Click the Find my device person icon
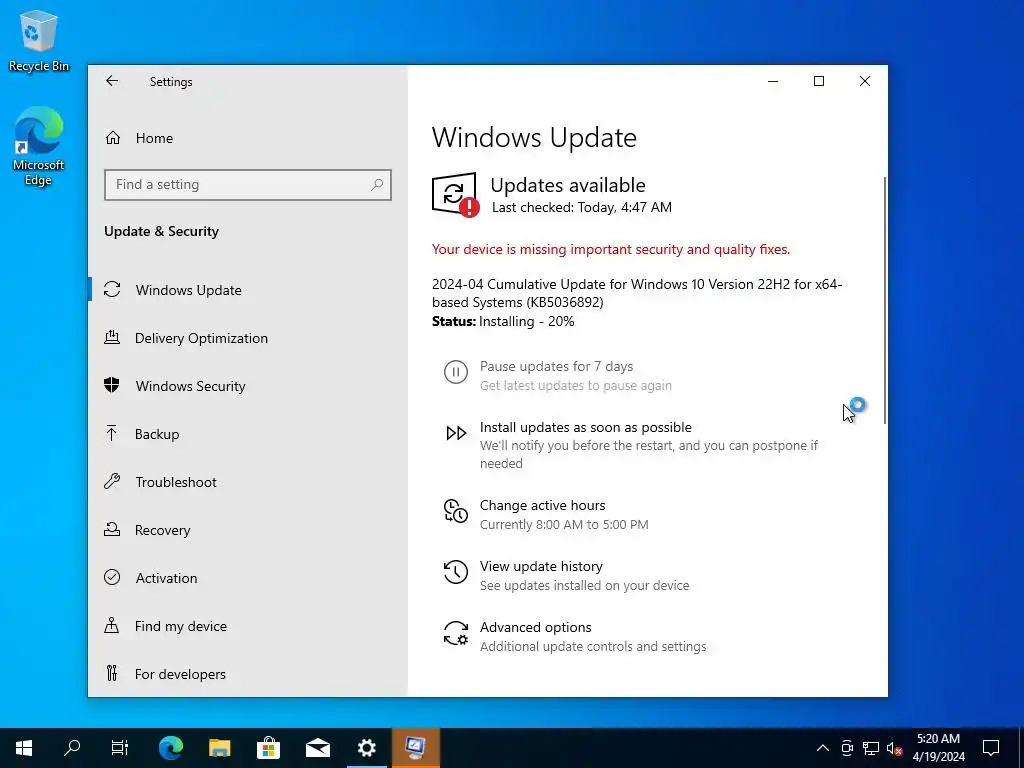This screenshot has width=1024, height=768. click(x=112, y=625)
